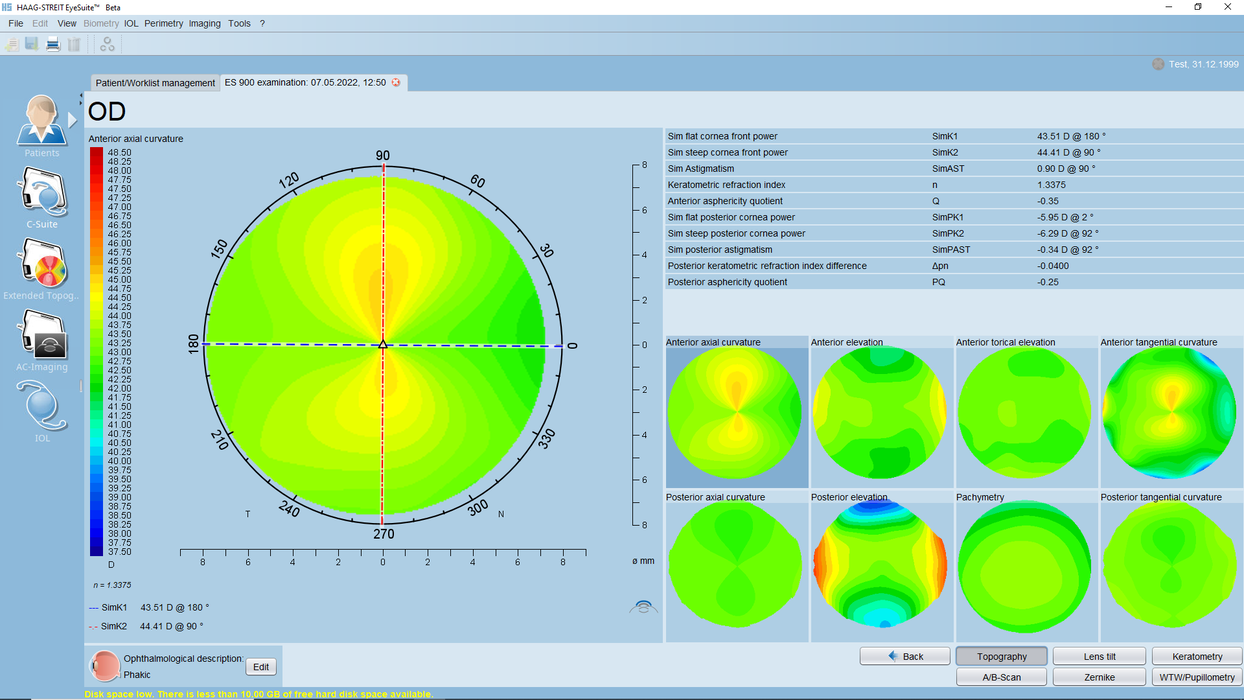Select the Pachymetry map thumbnail
Viewport: 1244px width, 700px height.
pos(1024,568)
